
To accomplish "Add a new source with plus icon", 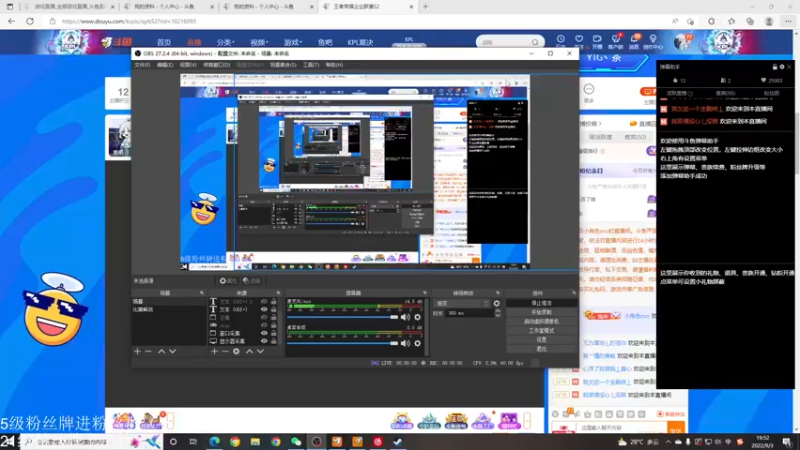I will click(214, 352).
